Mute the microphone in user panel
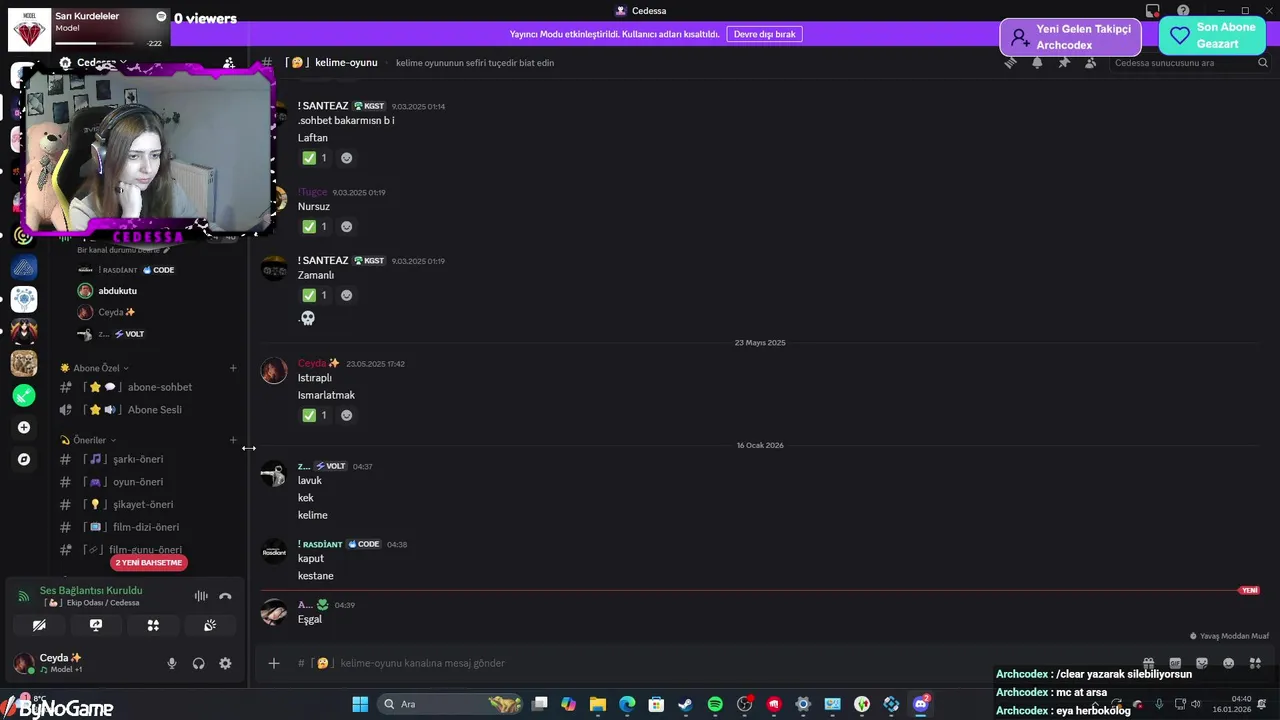The height and width of the screenshot is (720, 1280). click(x=172, y=663)
